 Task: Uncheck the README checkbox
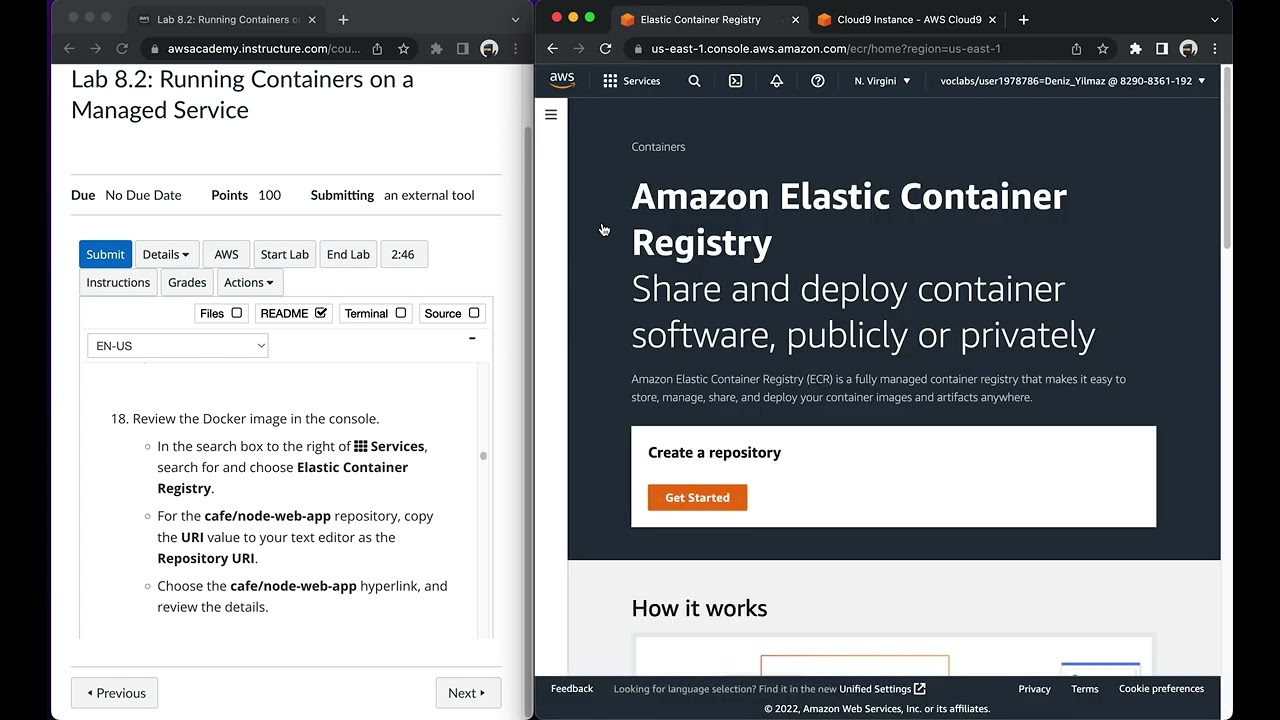pyautogui.click(x=321, y=313)
